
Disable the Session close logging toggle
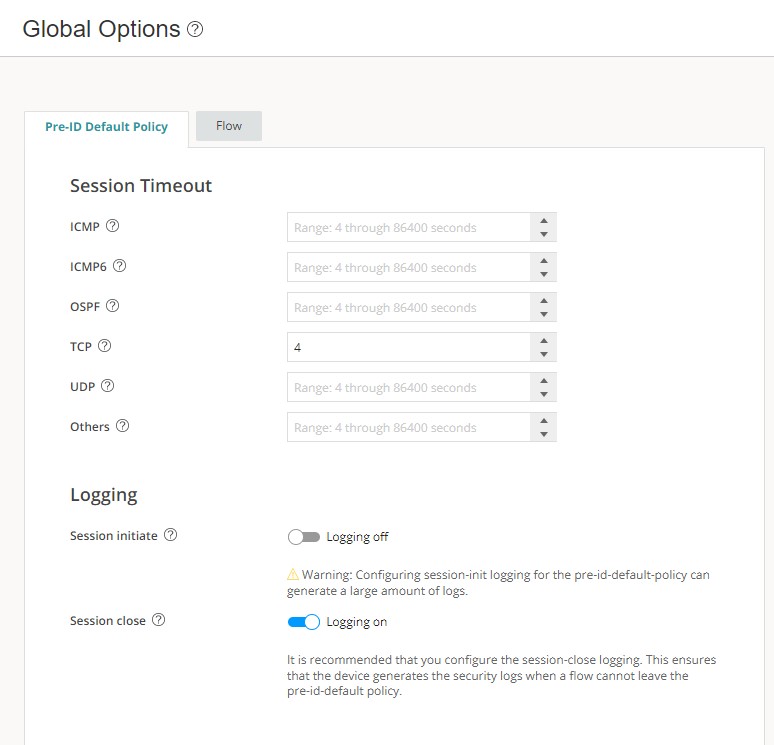tap(303, 622)
